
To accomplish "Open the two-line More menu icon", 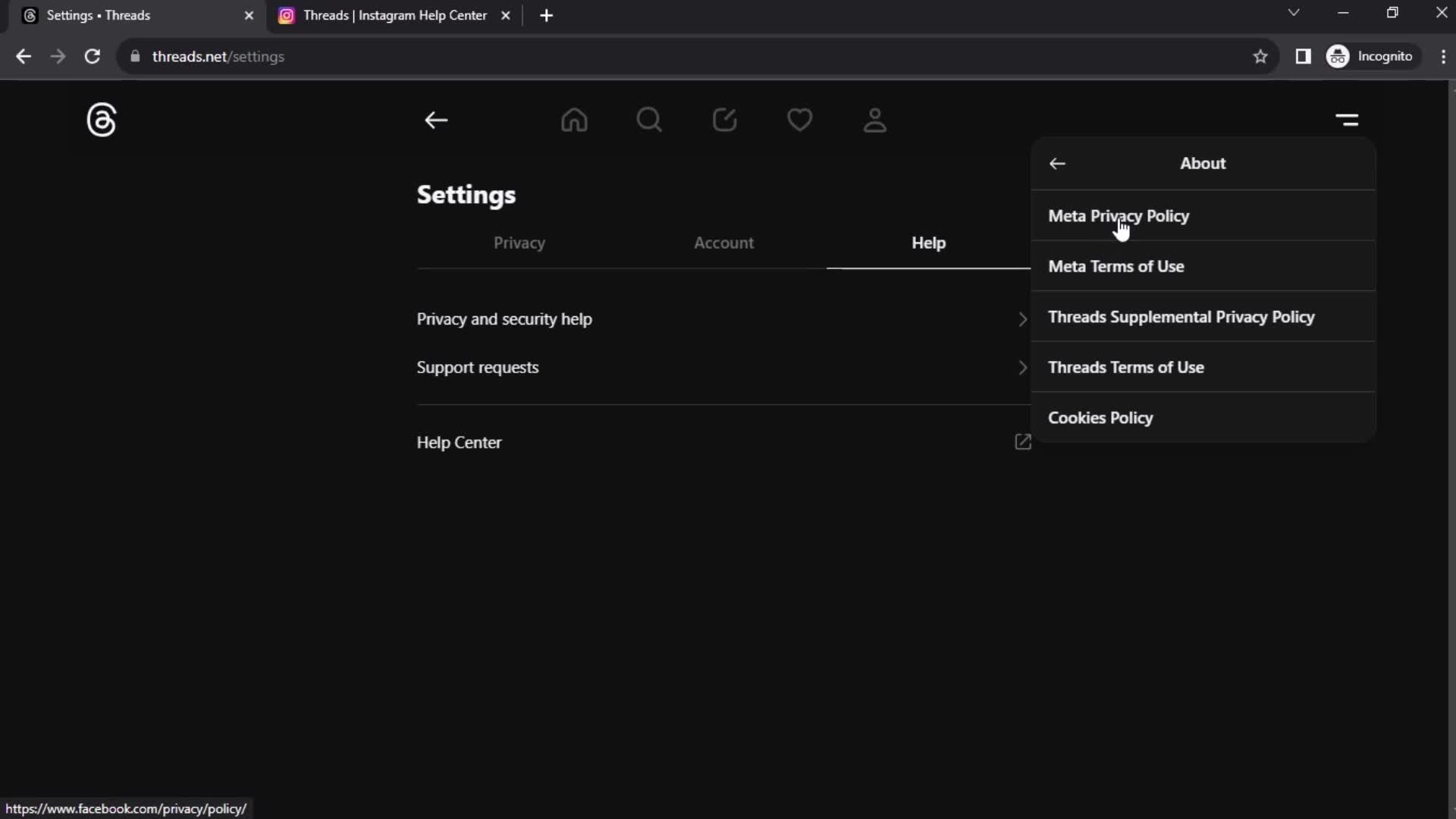I will (1347, 120).
